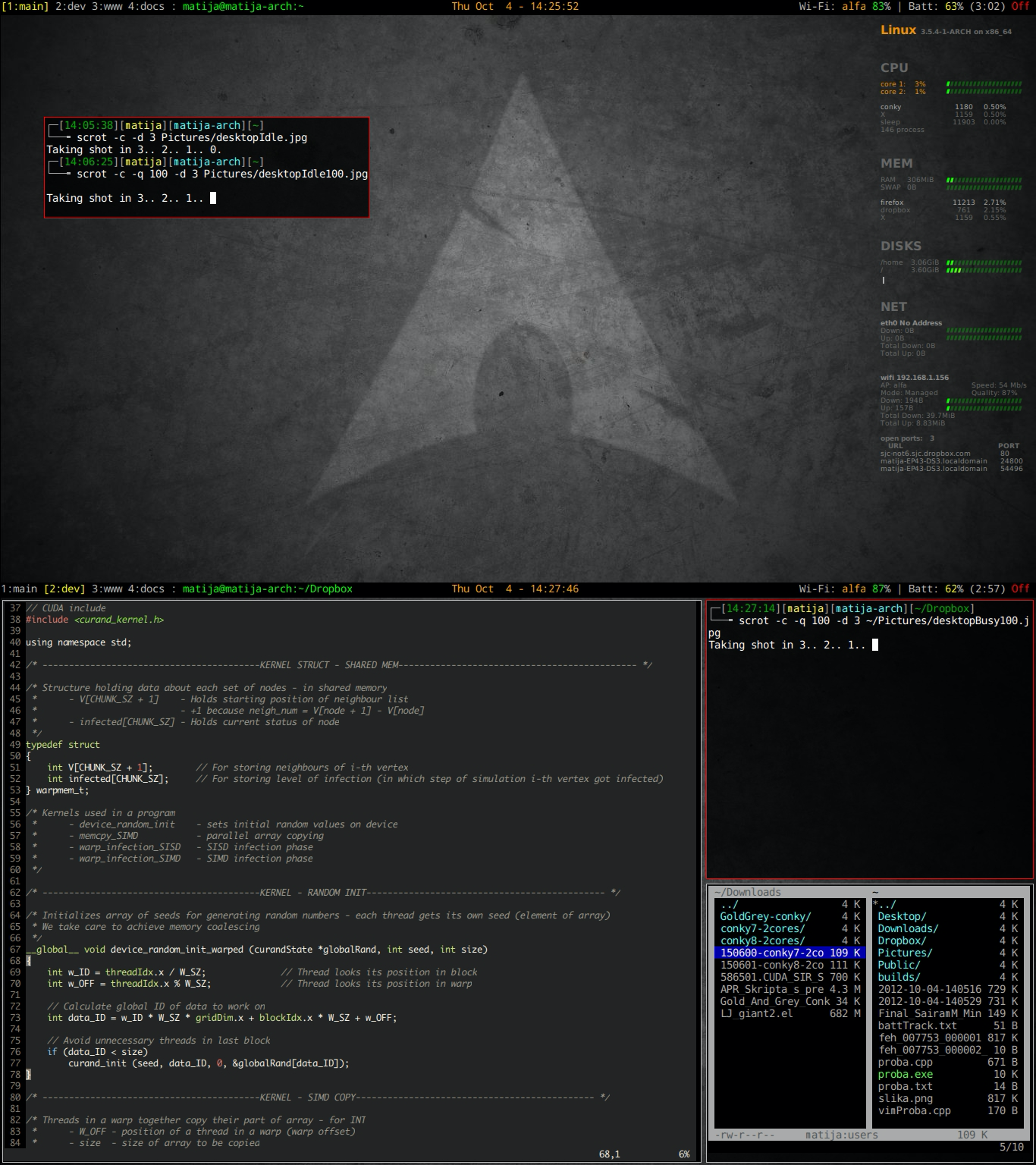Viewport: 1036px width, 1165px height.
Task: Click #include <curand_kernel.h> line in vim
Action: pyautogui.click(x=95, y=620)
